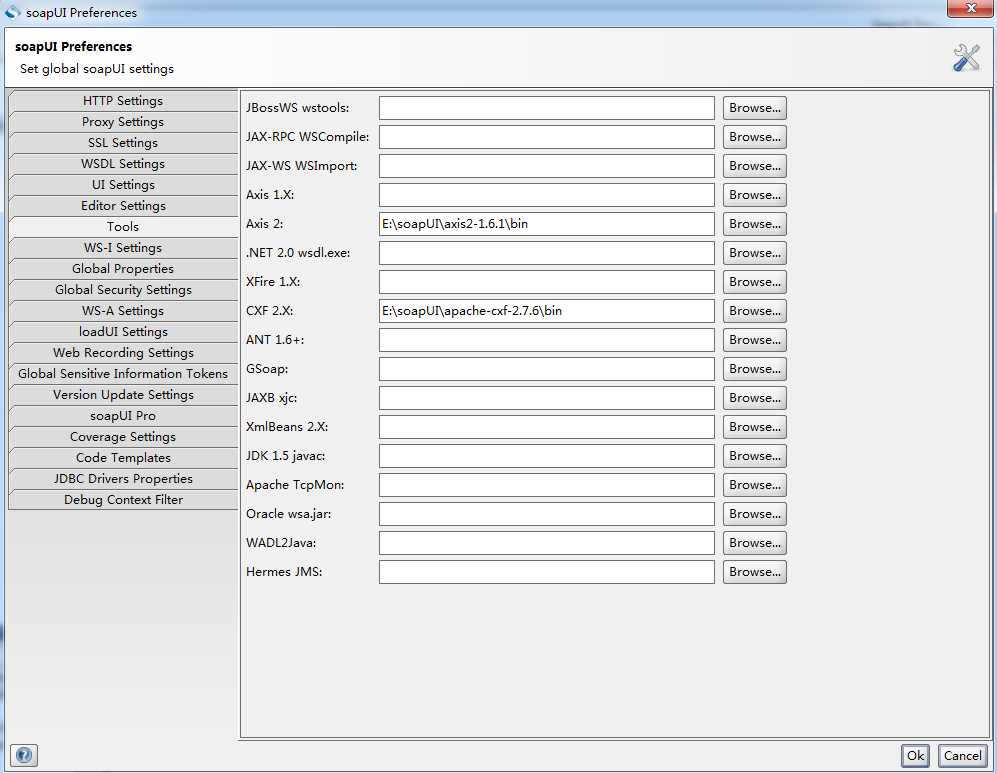Go to Web Recording Settings tab

tap(123, 352)
